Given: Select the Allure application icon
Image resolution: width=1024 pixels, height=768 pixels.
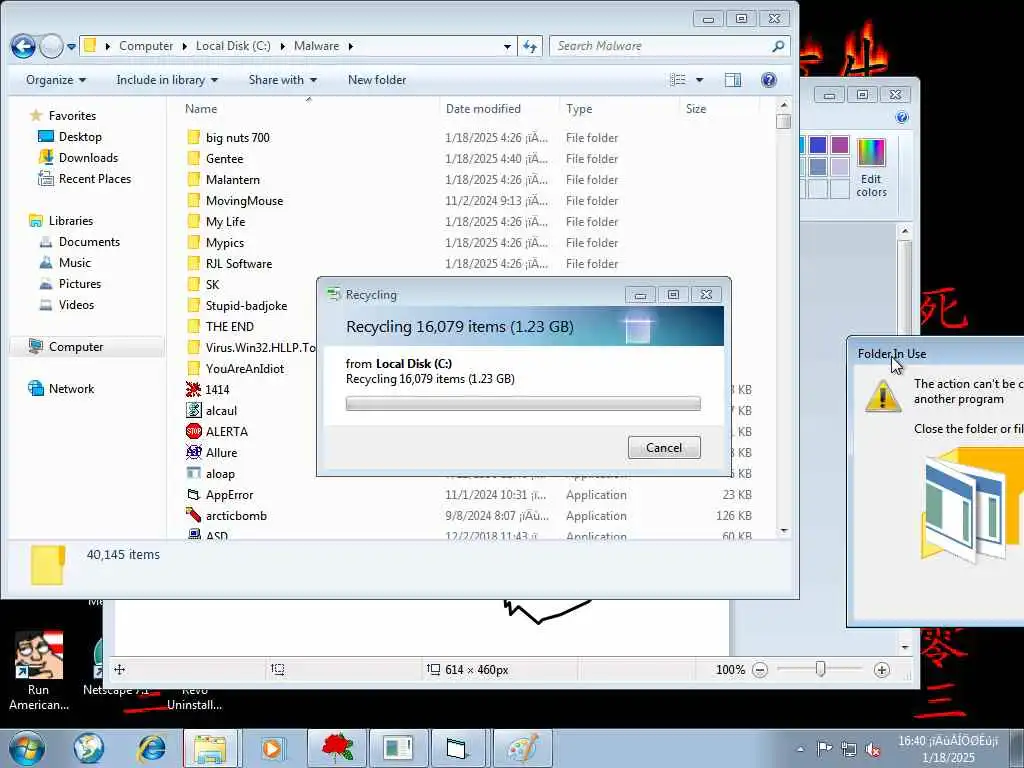Looking at the screenshot, I should pos(193,452).
